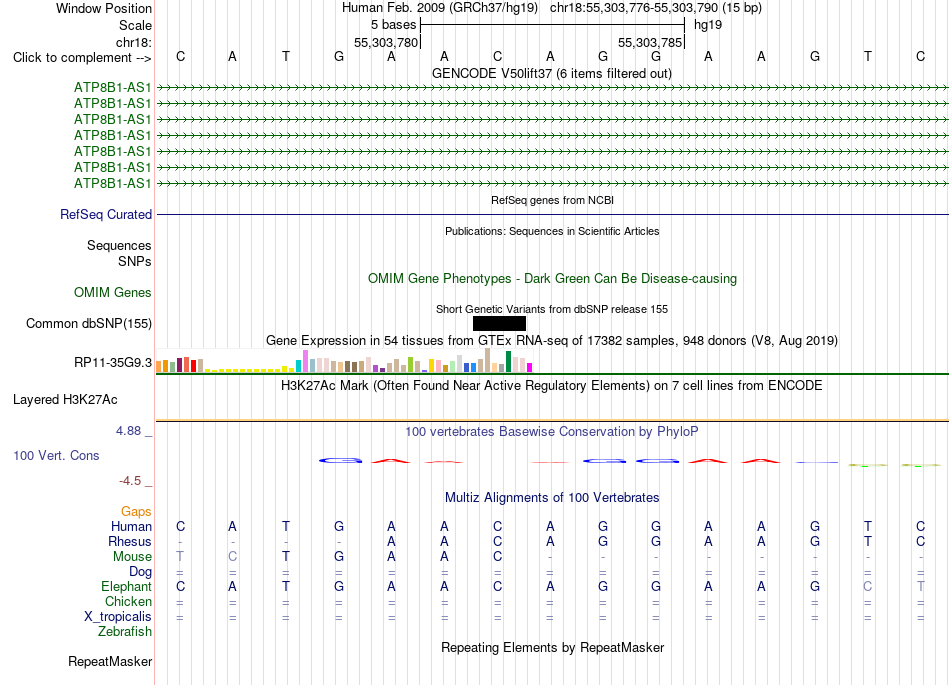The image size is (950, 685).
Task: Open the Layered H3K27Ac track label
Action: (65, 400)
